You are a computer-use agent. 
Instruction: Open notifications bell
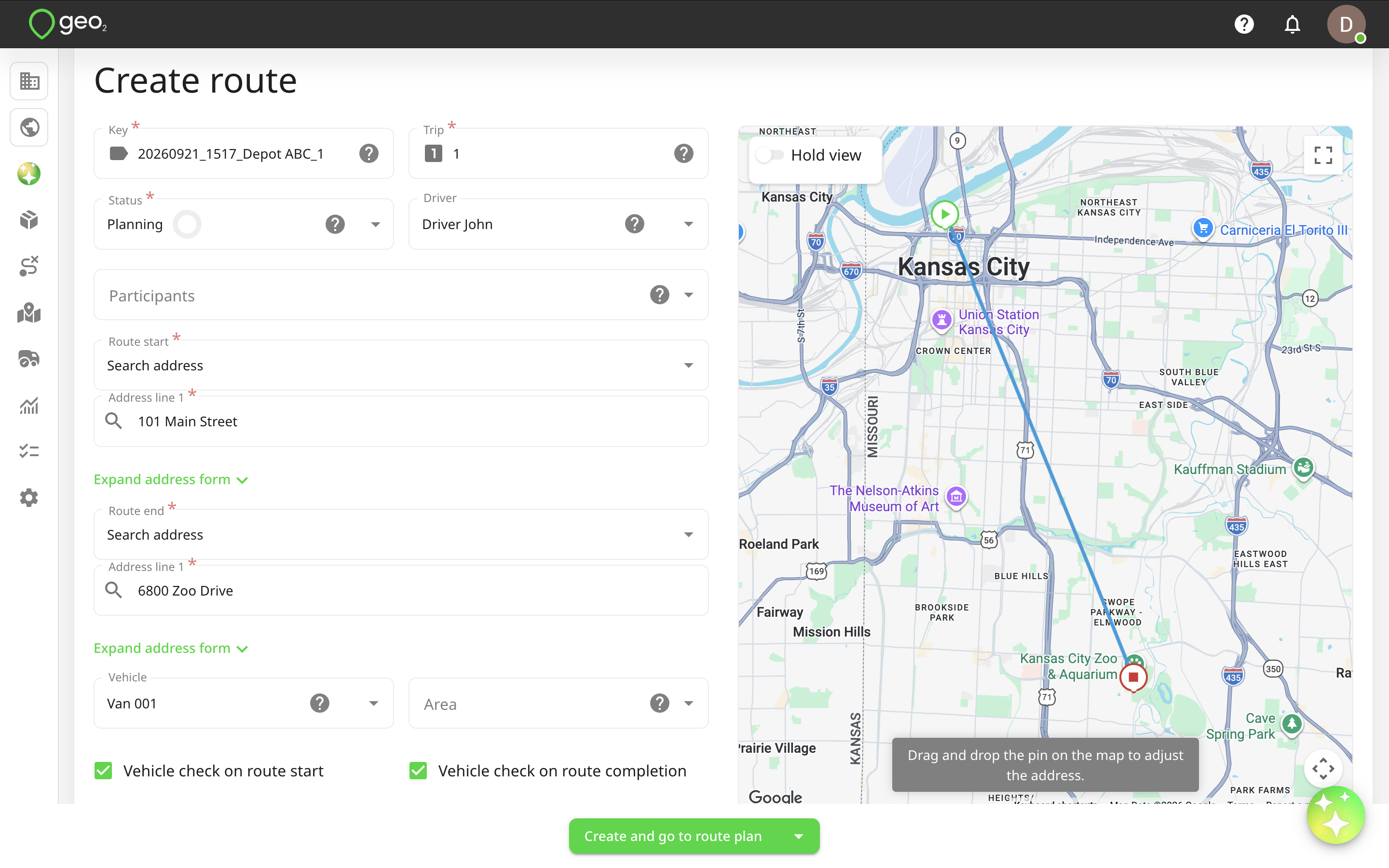pos(1292,24)
